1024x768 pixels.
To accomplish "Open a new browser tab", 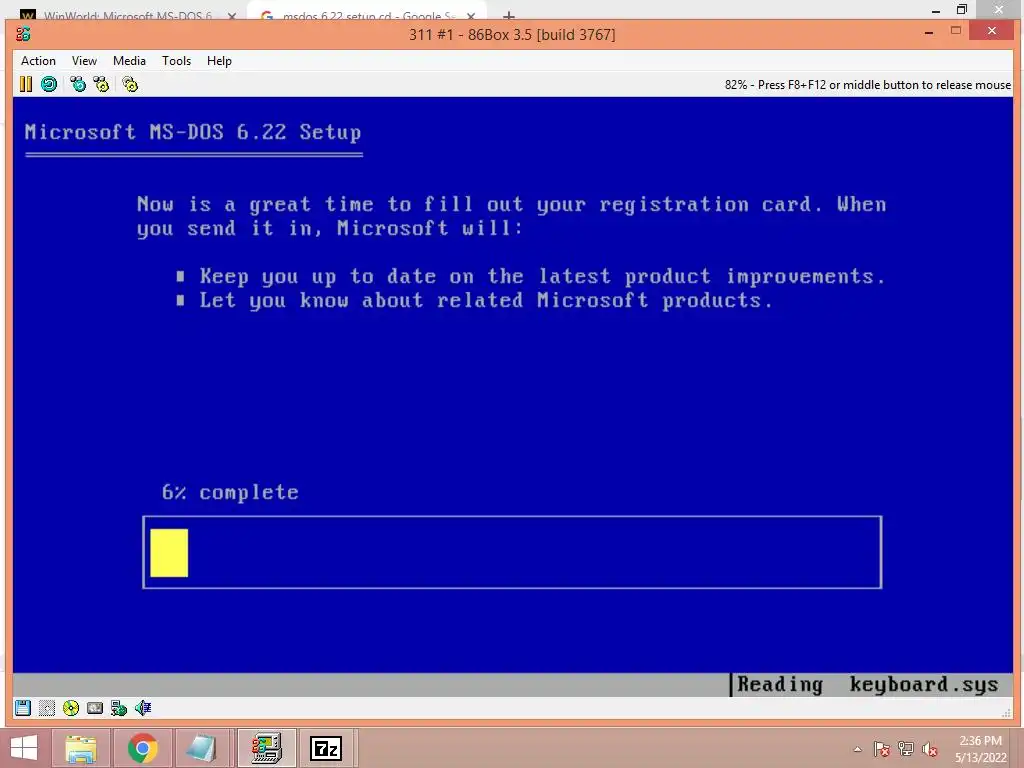I will click(x=509, y=14).
